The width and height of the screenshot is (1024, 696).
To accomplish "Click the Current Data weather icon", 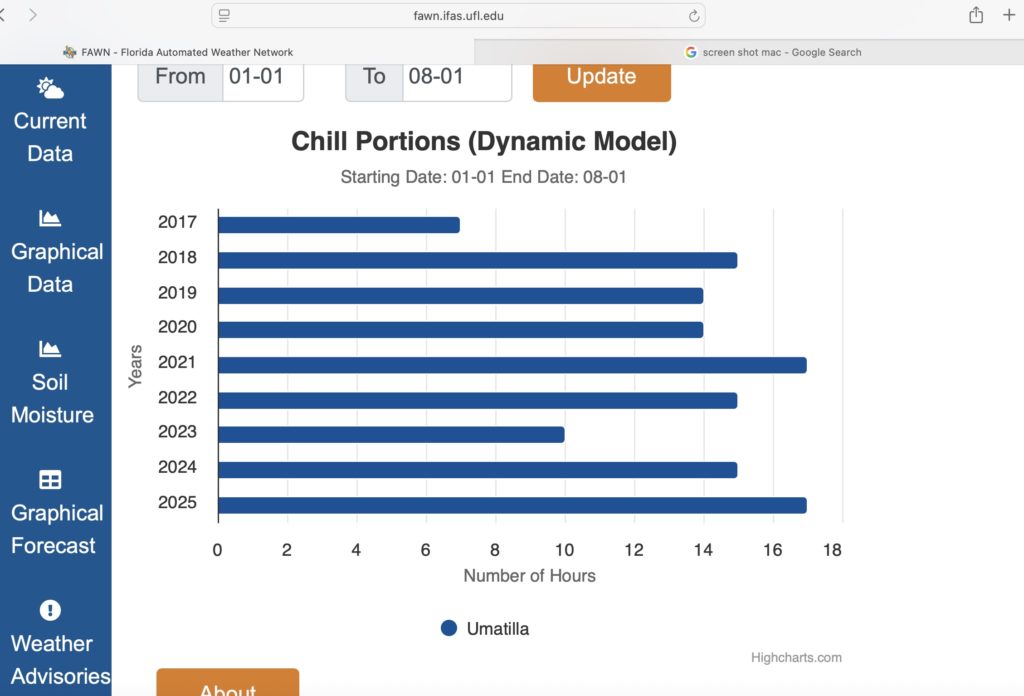I will 50,88.
